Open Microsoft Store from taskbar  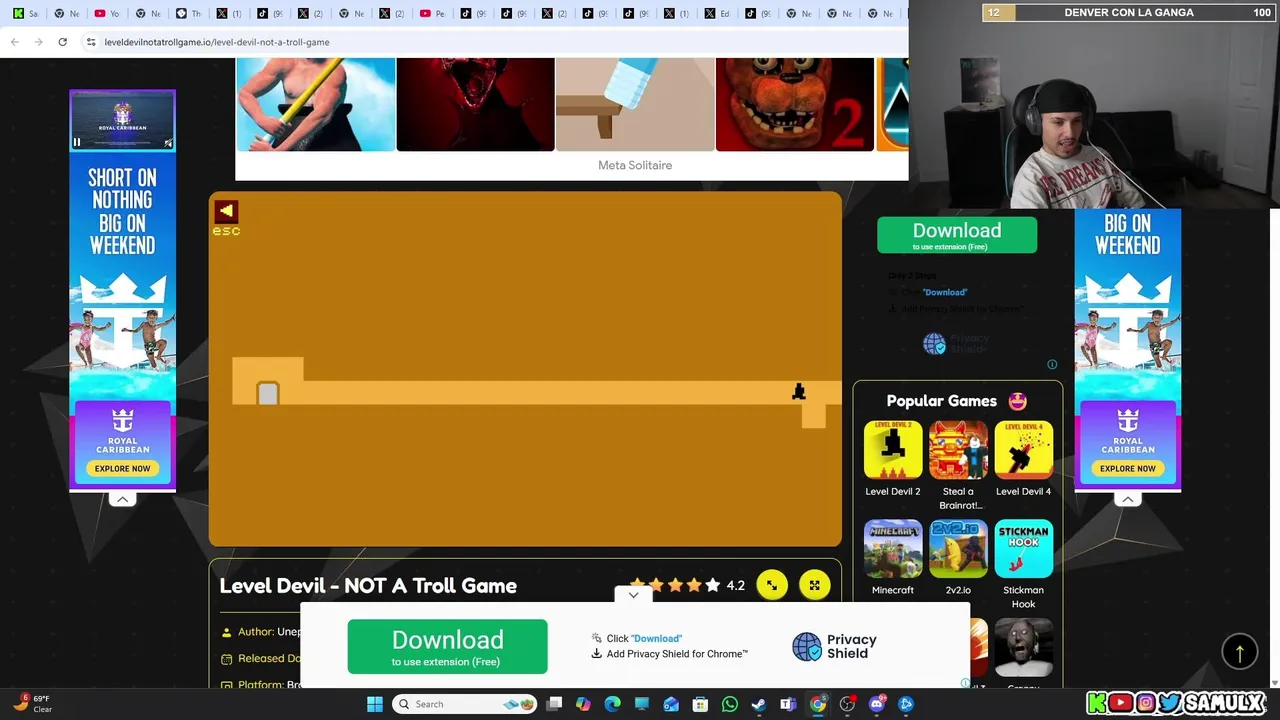point(700,704)
